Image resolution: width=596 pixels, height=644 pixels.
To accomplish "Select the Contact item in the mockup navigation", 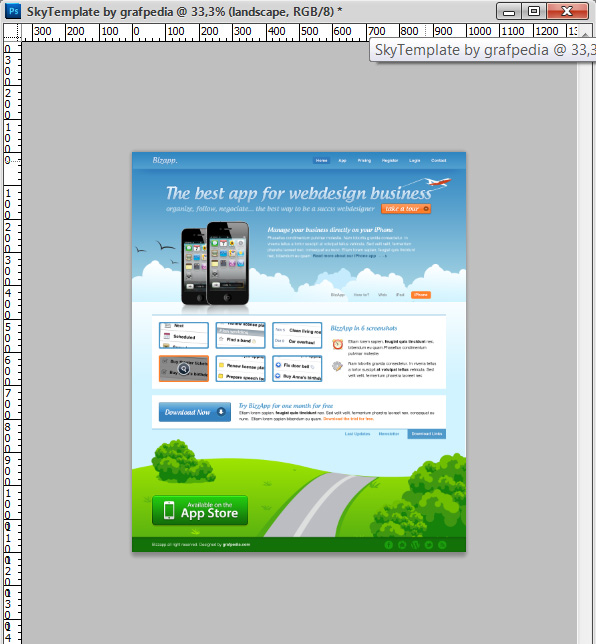I will tap(438, 161).
